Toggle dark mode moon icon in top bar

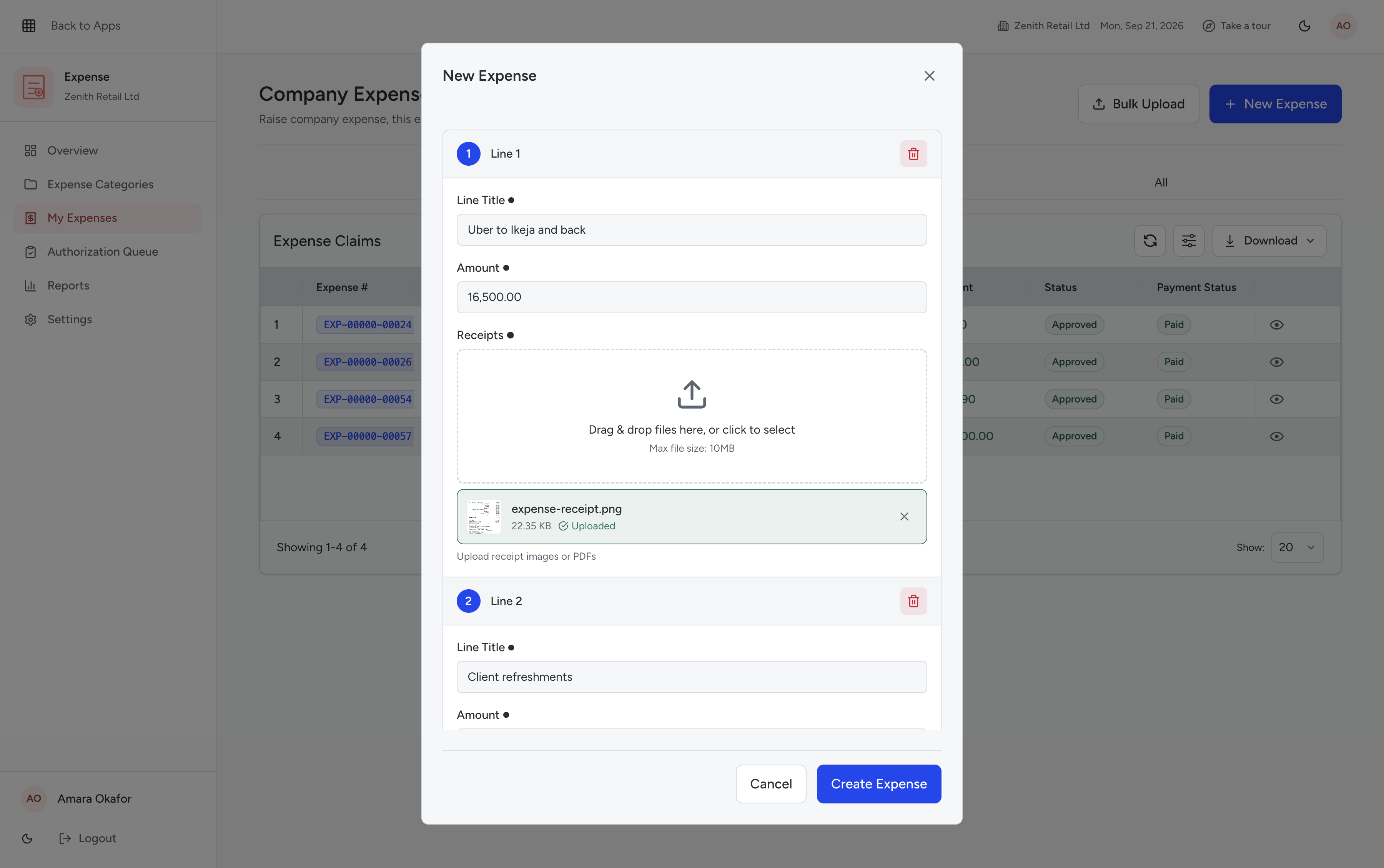tap(1304, 26)
